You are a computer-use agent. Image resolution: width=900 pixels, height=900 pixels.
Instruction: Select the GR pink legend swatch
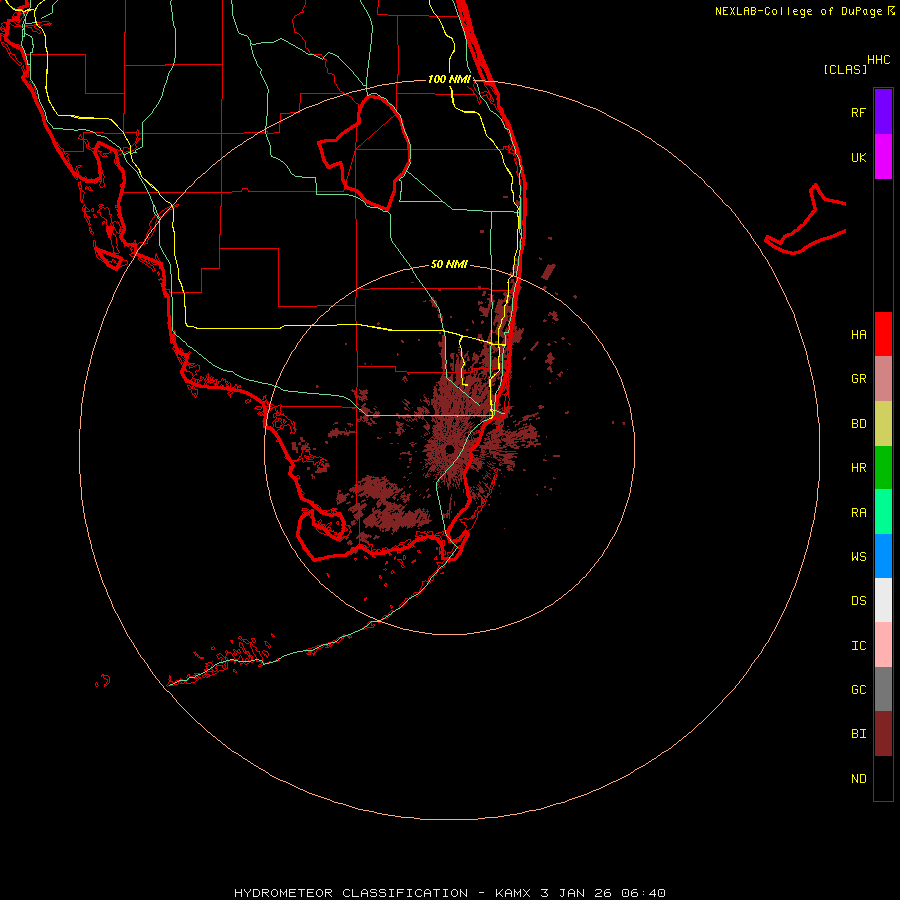(x=883, y=379)
